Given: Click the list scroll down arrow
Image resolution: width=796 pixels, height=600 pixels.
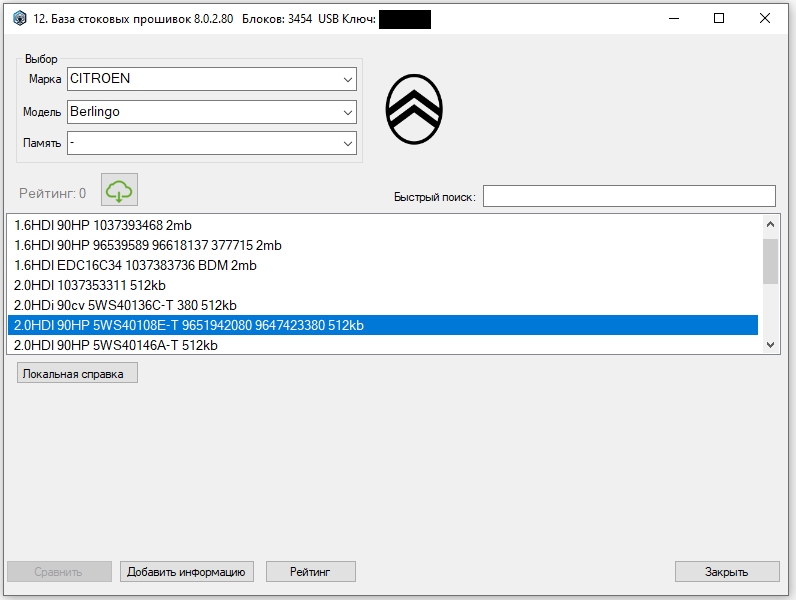Looking at the screenshot, I should point(770,345).
